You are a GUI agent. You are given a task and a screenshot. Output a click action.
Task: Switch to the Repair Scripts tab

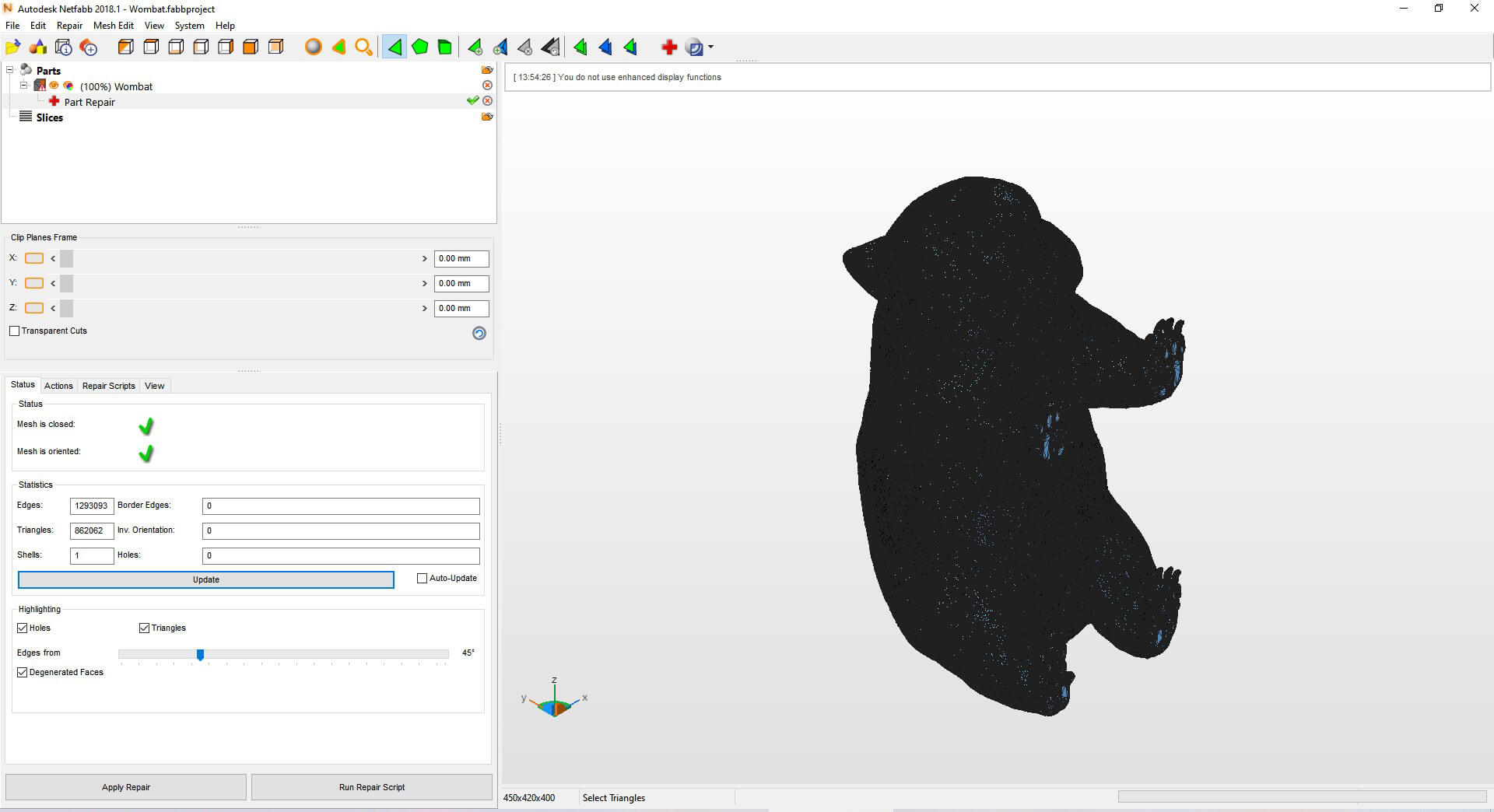[x=108, y=386]
